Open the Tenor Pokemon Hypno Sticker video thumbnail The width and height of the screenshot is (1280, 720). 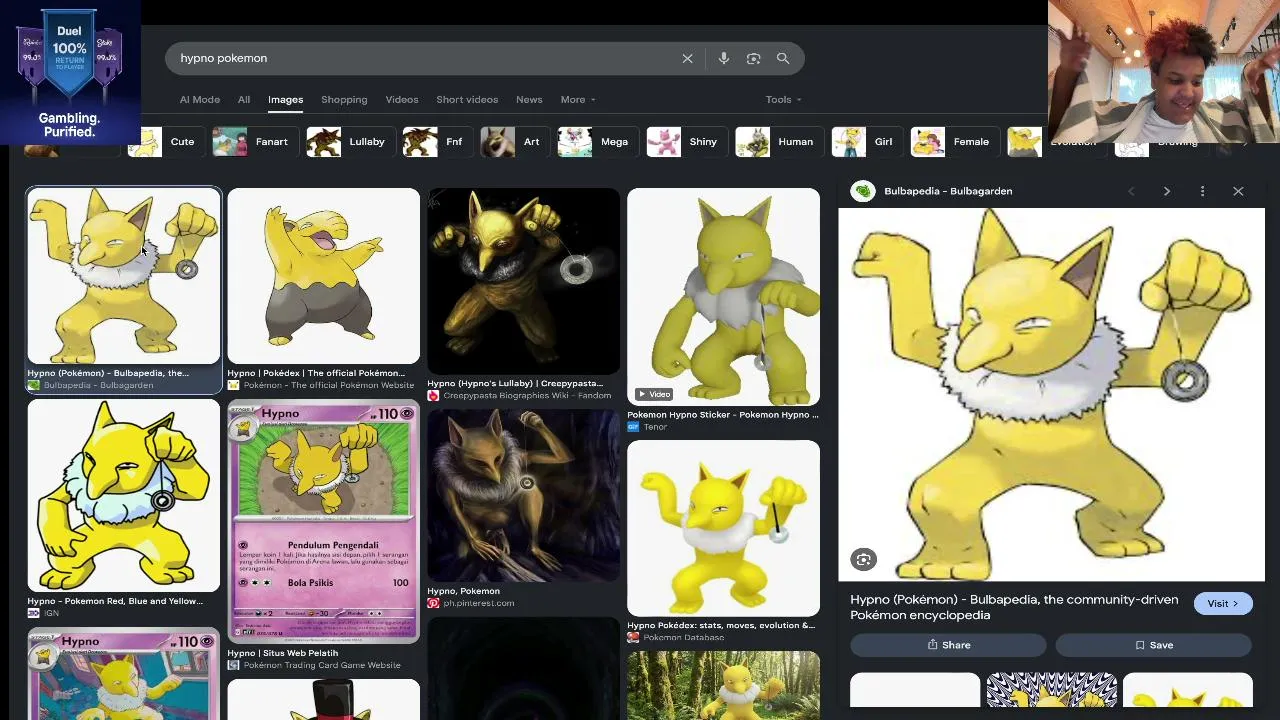pos(724,297)
